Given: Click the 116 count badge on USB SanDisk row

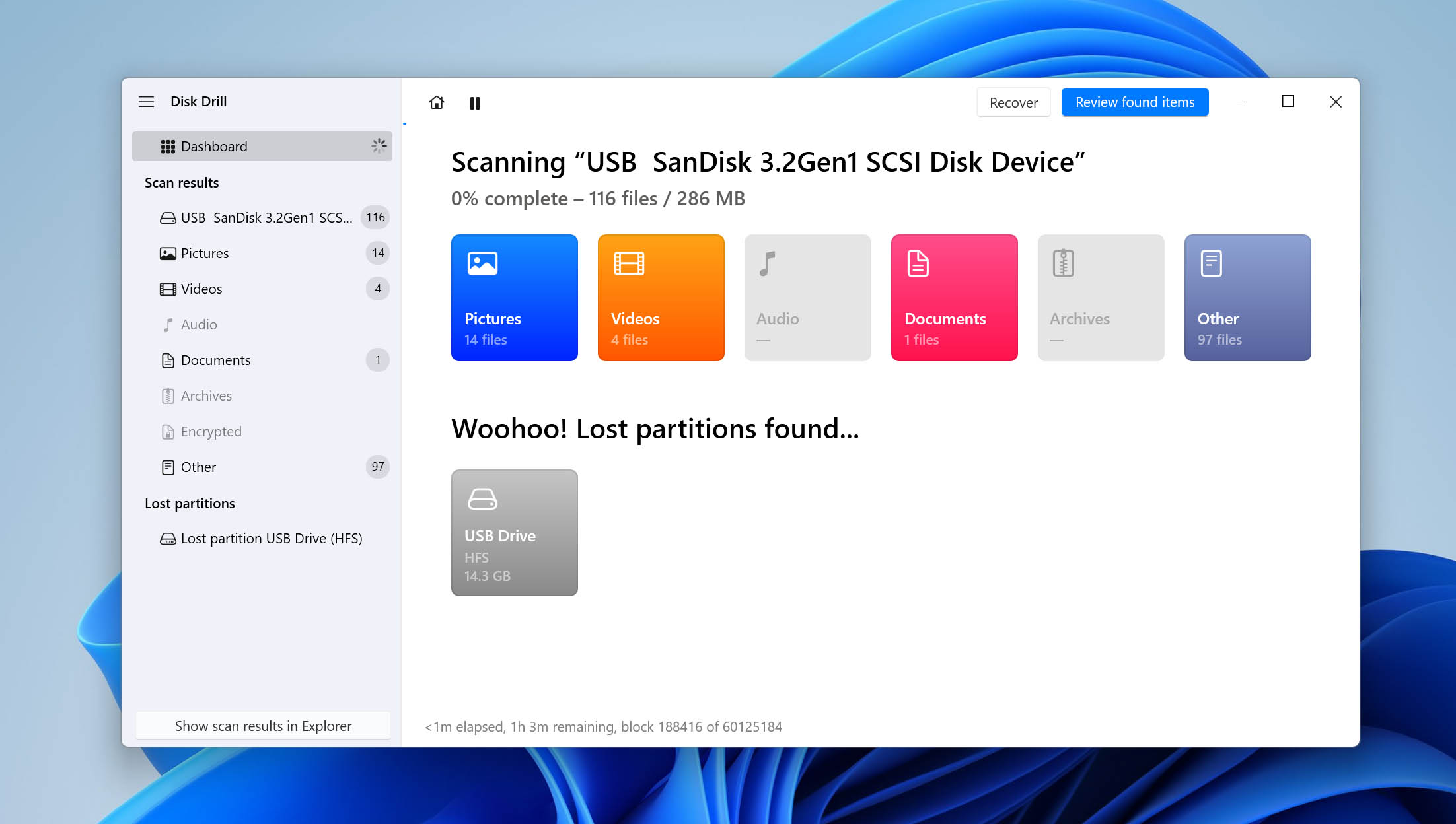Looking at the screenshot, I should (x=375, y=217).
